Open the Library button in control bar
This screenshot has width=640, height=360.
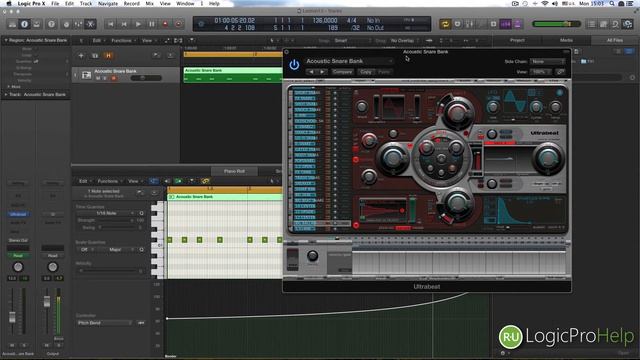(12, 24)
